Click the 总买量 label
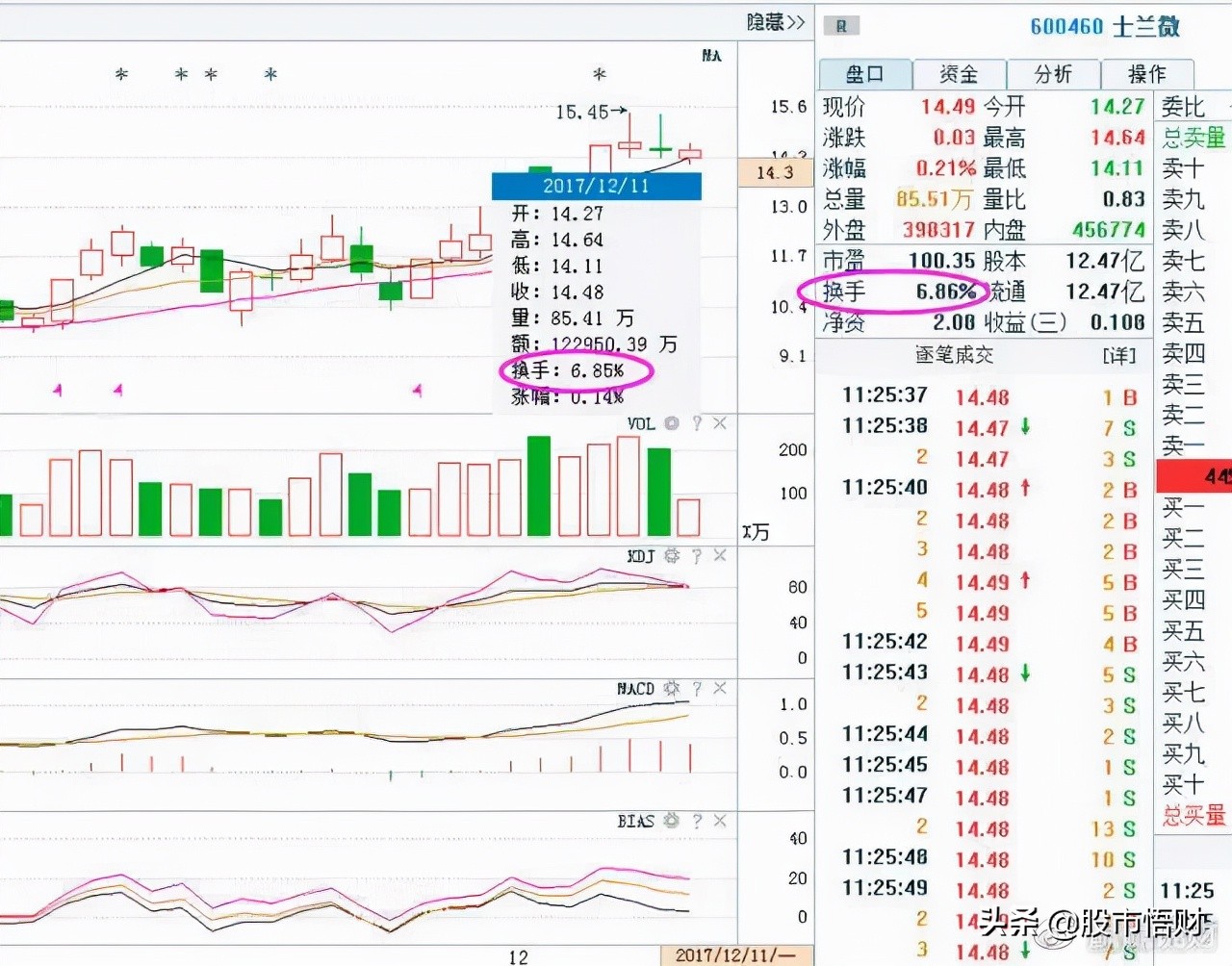Screen dimensions: 1232x966 point(1193,815)
